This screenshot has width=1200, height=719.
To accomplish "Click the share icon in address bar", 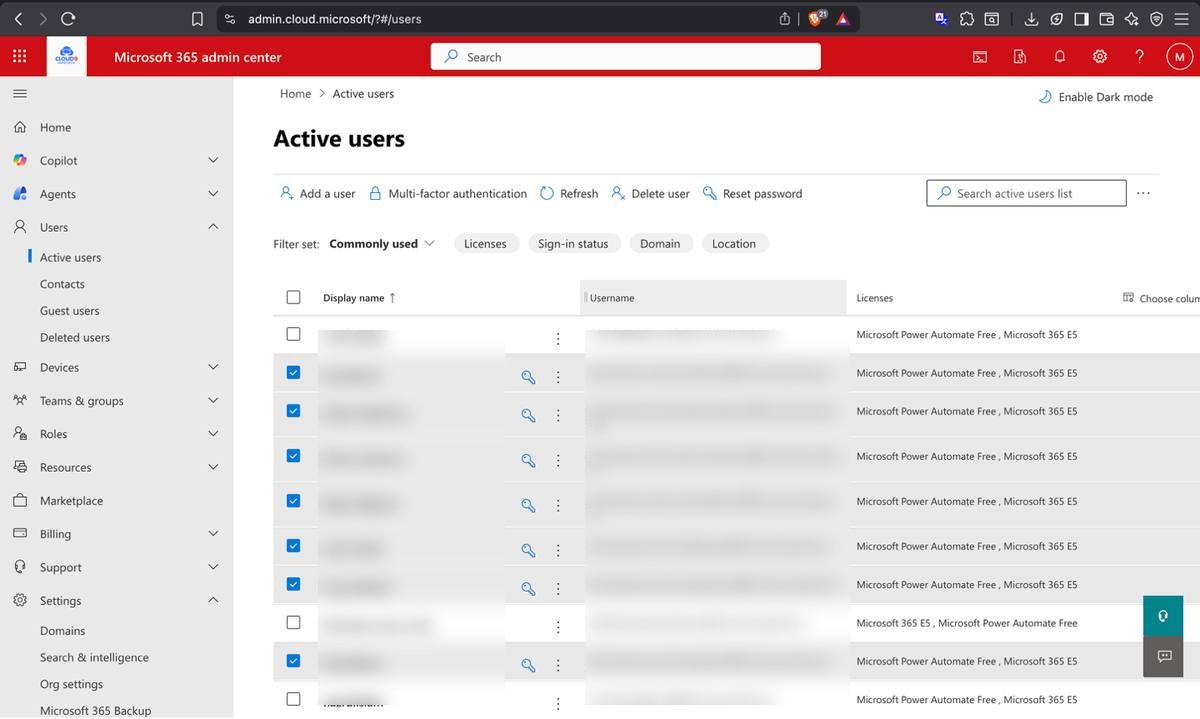I will 785,19.
